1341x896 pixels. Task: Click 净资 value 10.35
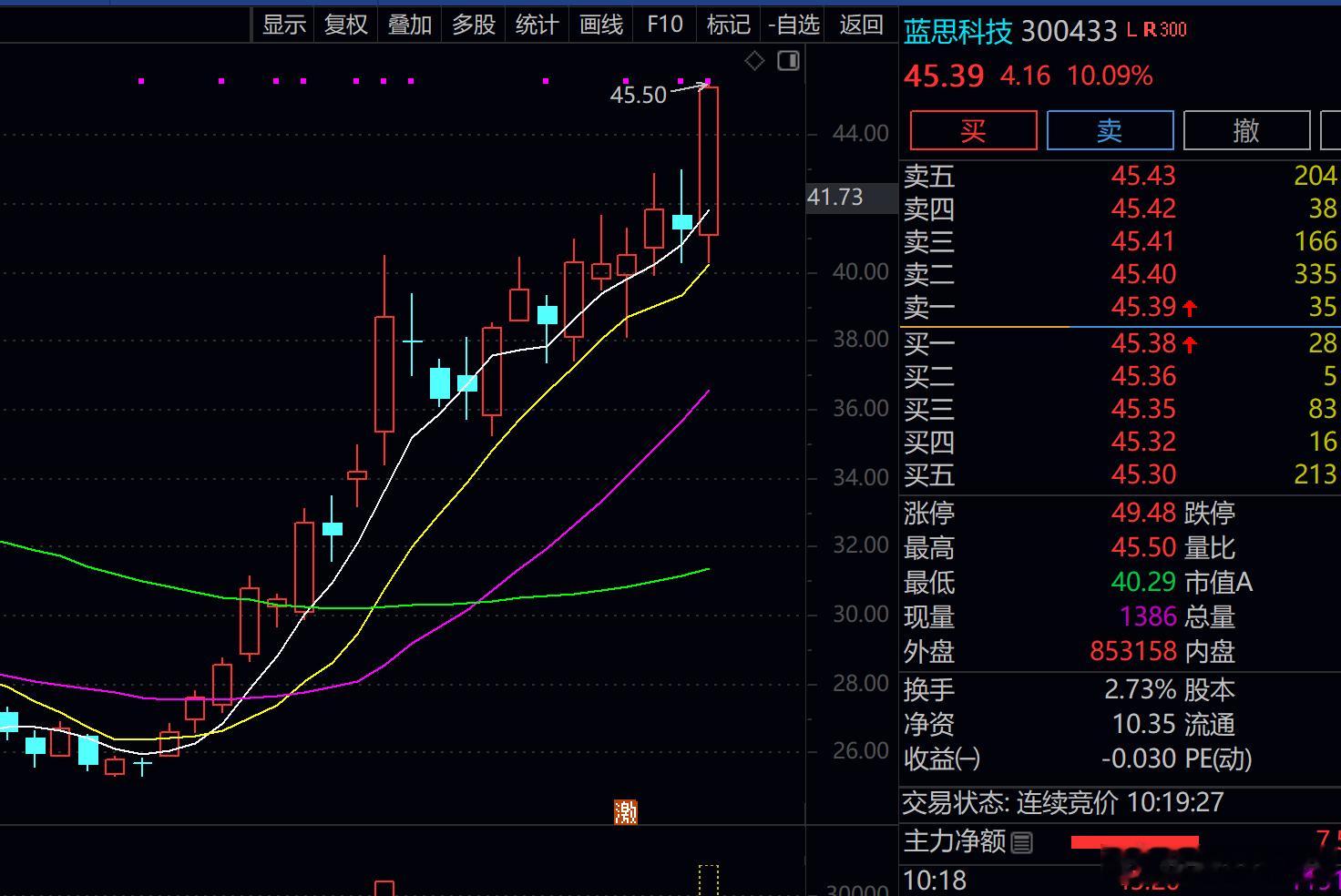1144,724
